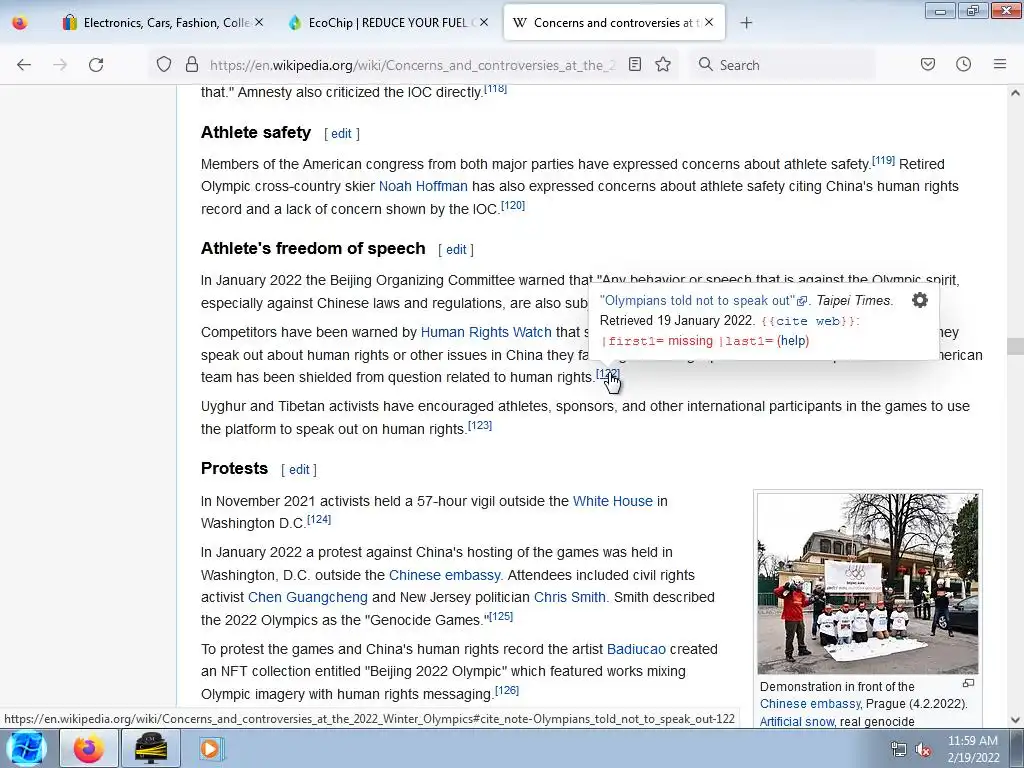Open Firefox application menu
This screenshot has width=1024, height=768.
(x=1000, y=64)
